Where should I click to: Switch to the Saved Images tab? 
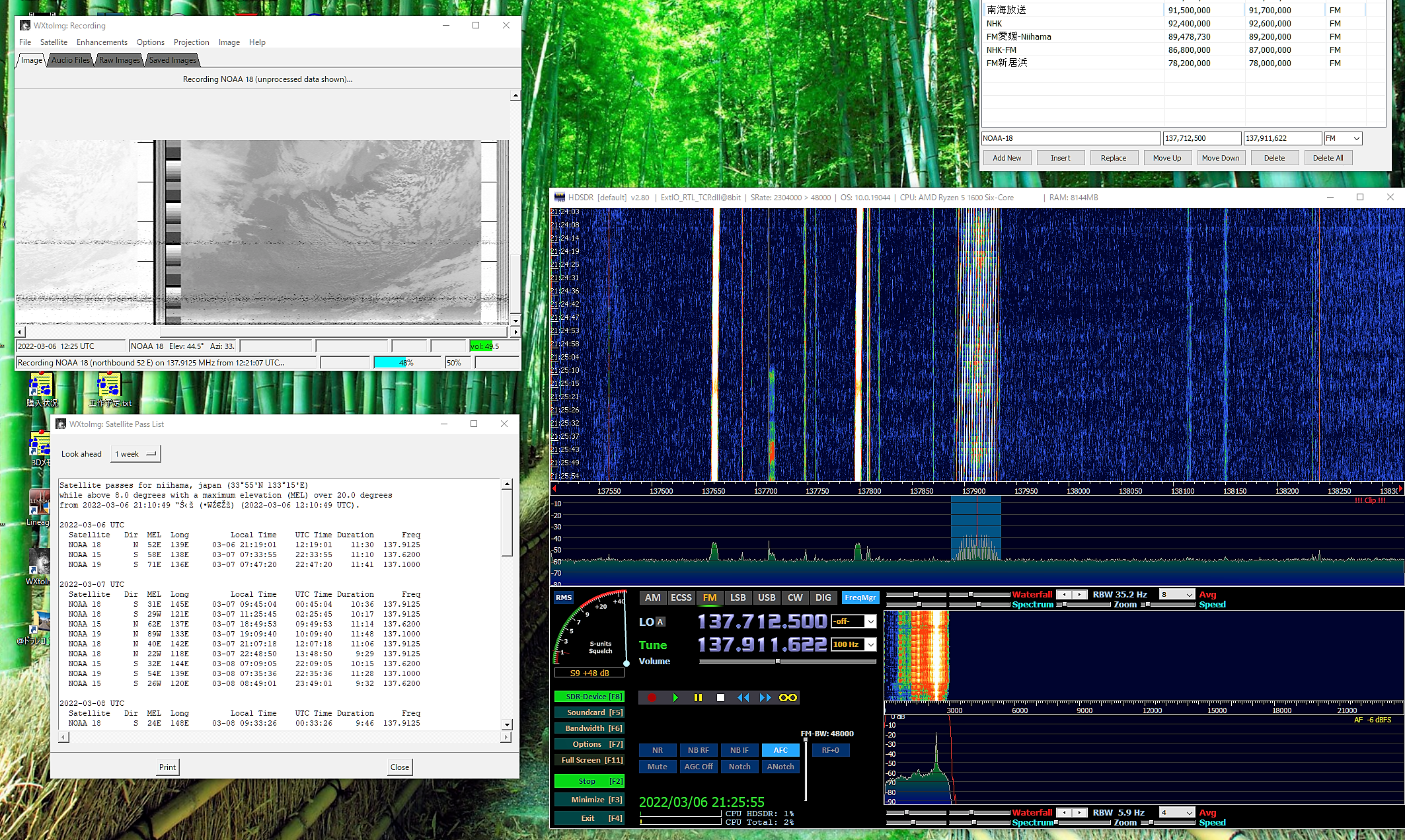(x=172, y=60)
